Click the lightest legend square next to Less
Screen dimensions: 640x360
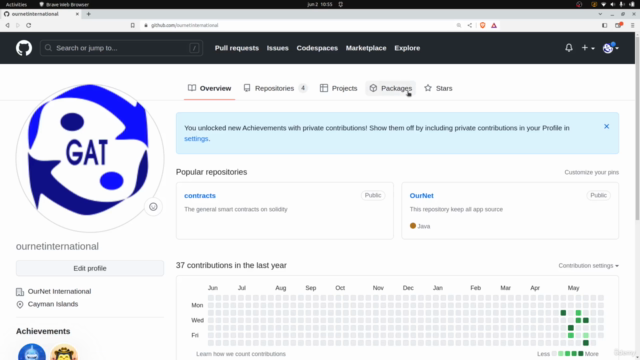click(x=554, y=353)
